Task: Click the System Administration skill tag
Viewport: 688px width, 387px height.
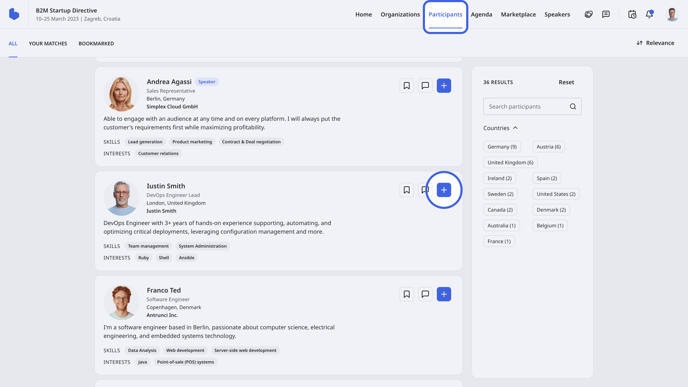Action: click(202, 246)
